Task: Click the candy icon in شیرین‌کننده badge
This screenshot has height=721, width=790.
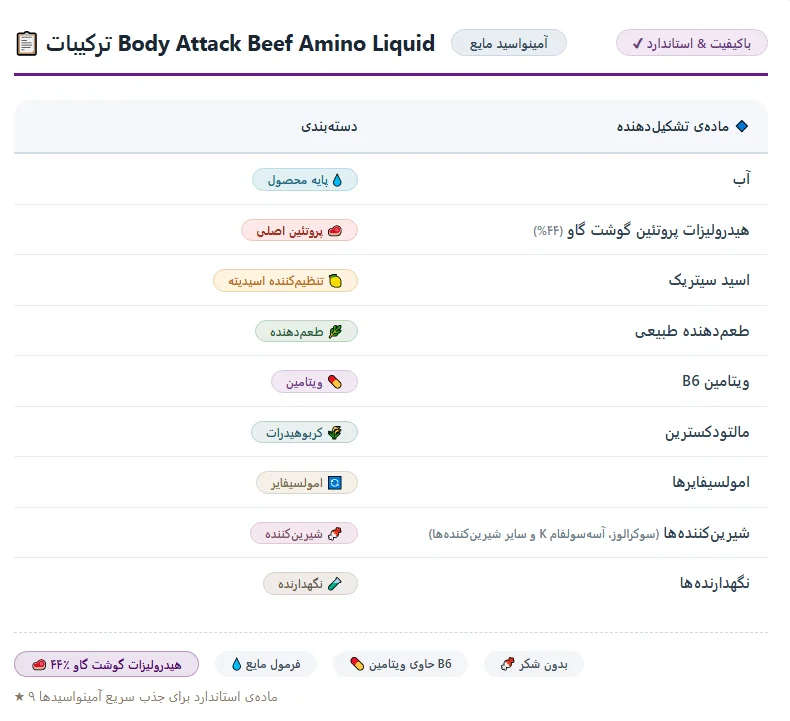Action: tap(335, 534)
